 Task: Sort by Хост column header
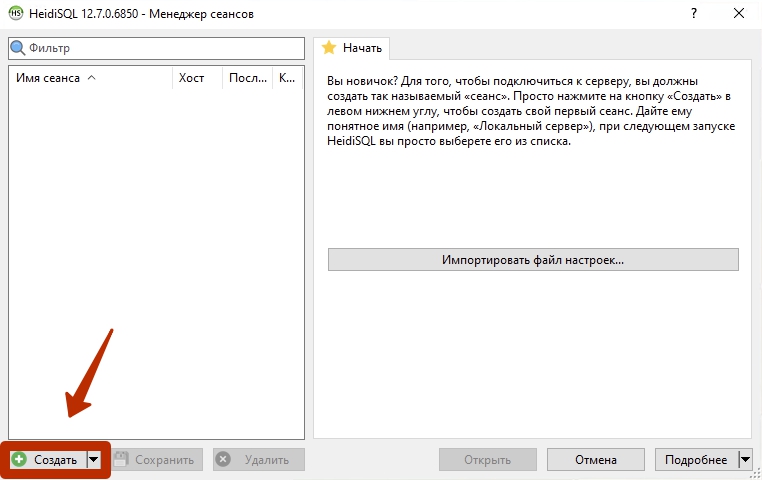[x=197, y=78]
